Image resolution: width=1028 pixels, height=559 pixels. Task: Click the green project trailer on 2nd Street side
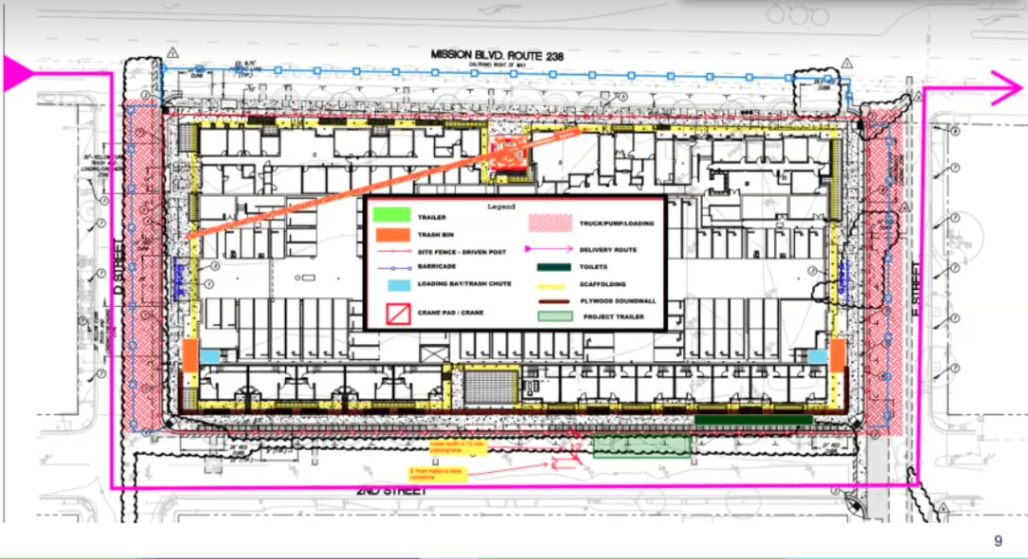click(641, 447)
